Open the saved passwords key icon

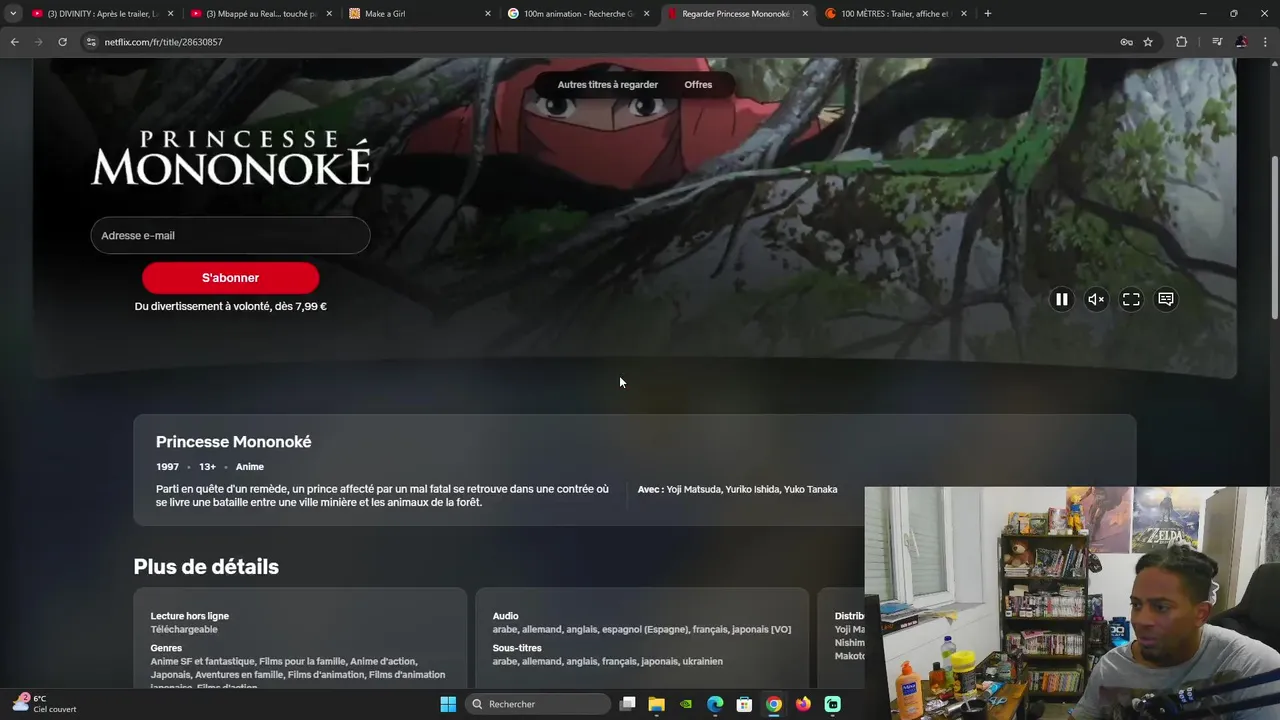click(x=1126, y=42)
